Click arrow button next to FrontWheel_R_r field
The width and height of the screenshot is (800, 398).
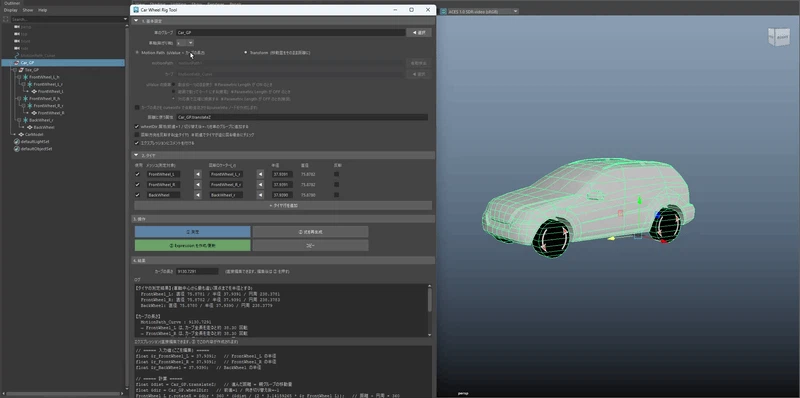260,184
